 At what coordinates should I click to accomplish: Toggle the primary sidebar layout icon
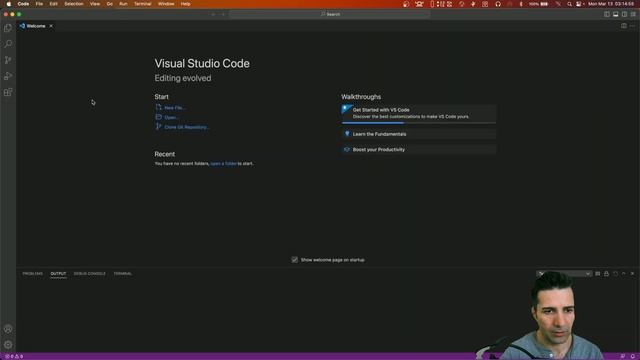[607, 14]
